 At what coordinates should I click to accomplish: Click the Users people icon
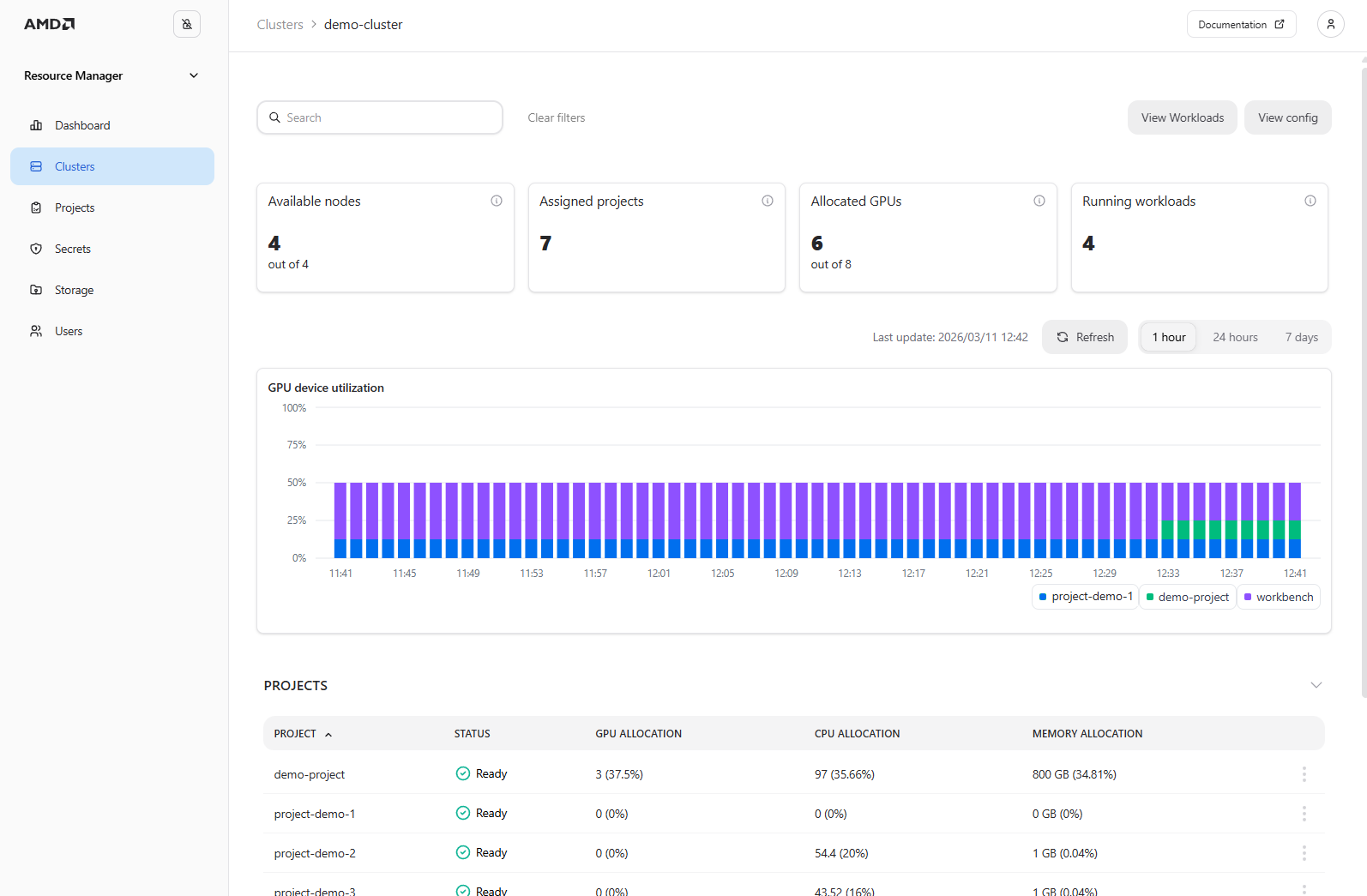pos(36,331)
